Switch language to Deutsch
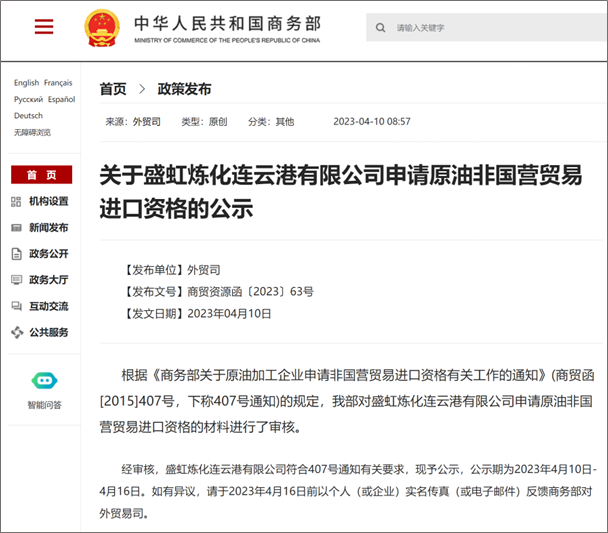The width and height of the screenshot is (608, 533). pyautogui.click(x=28, y=115)
